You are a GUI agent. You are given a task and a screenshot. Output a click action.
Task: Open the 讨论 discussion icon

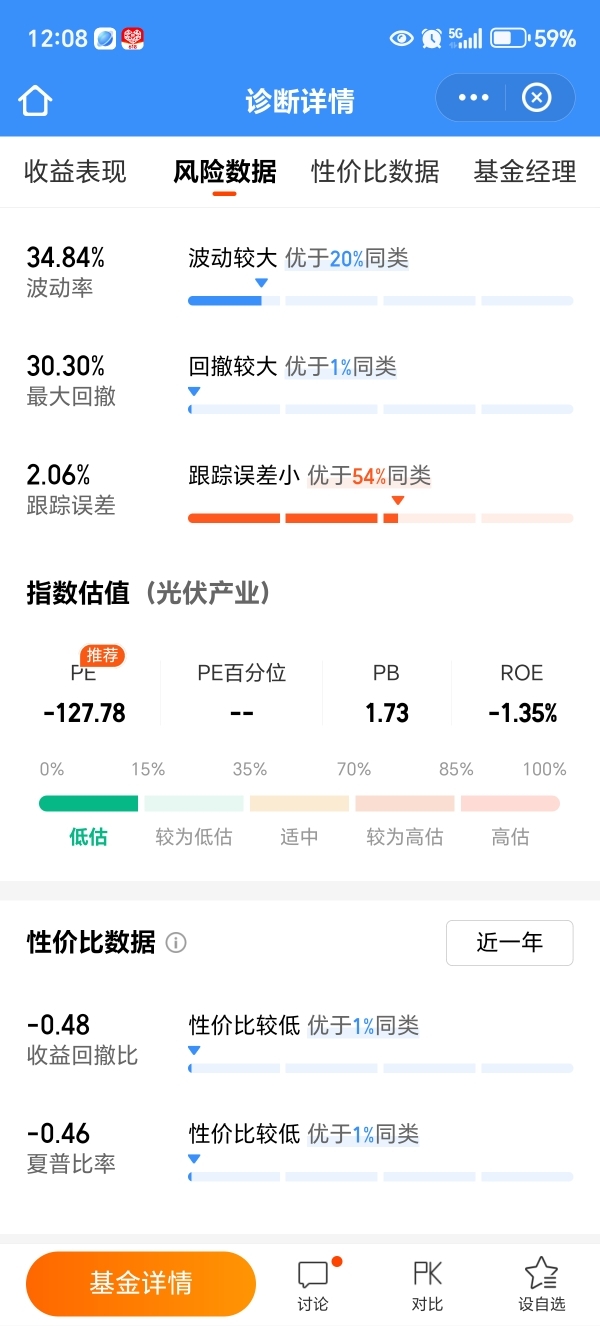point(313,1285)
